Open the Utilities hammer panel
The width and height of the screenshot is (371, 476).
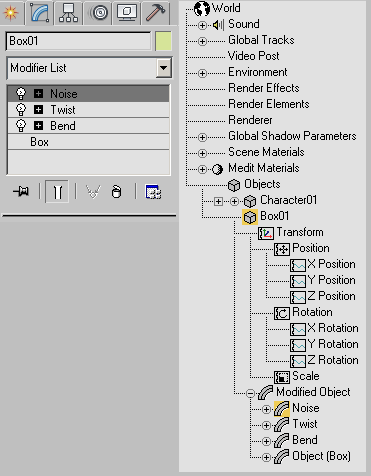click(x=155, y=13)
